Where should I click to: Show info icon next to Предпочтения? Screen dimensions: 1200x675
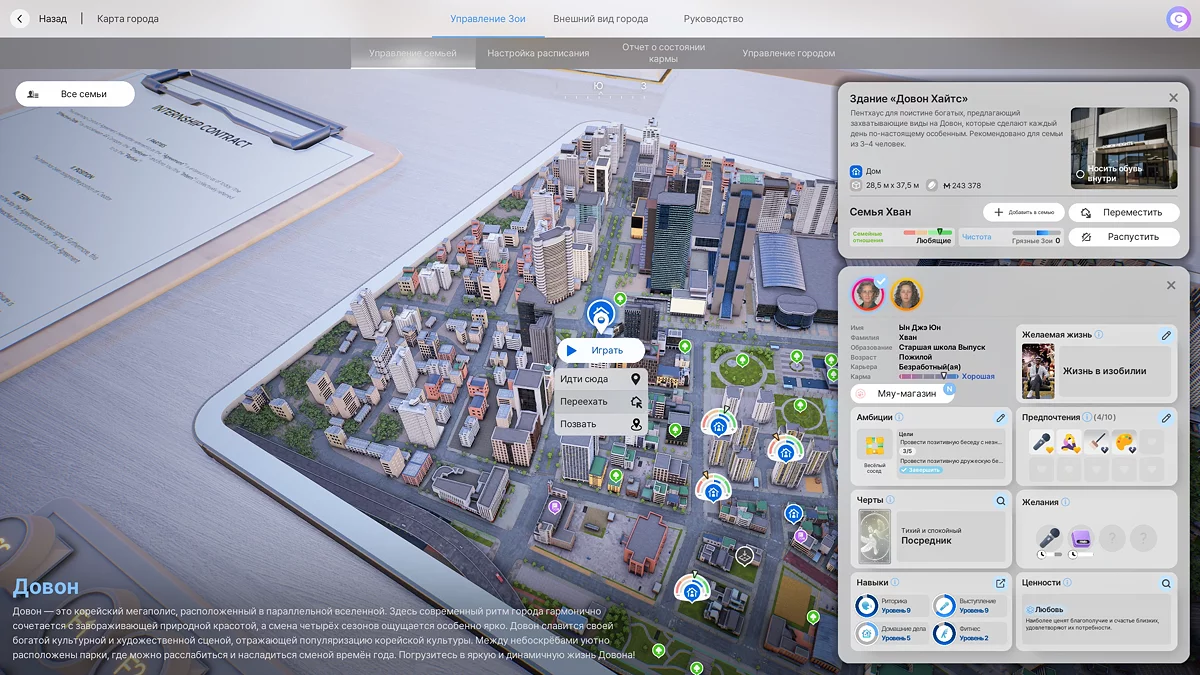click(1087, 417)
